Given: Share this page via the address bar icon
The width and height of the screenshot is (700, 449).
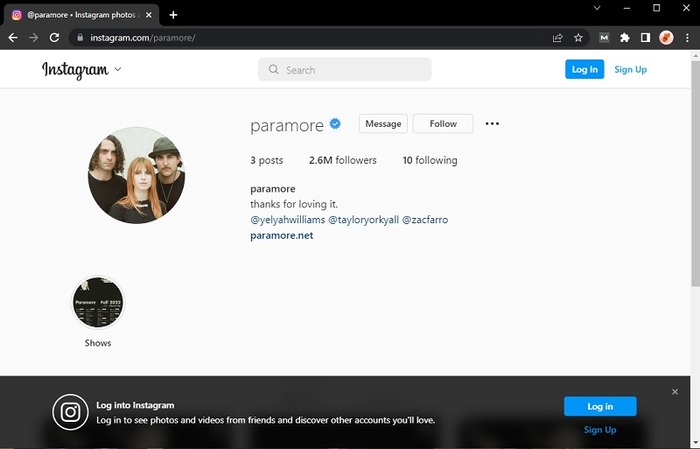Looking at the screenshot, I should (x=558, y=38).
